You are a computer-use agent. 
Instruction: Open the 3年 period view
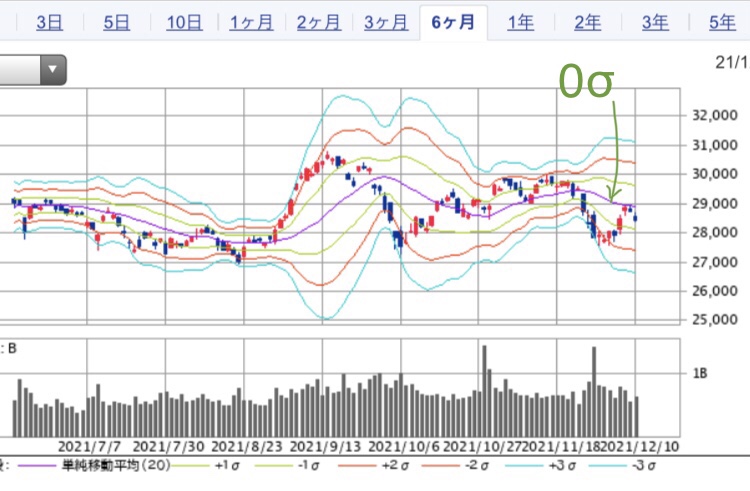(655, 22)
